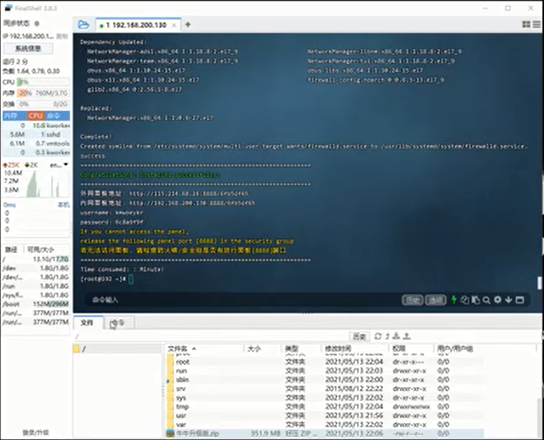
Task: Focus the 命令输入 command input field
Action: point(243,300)
